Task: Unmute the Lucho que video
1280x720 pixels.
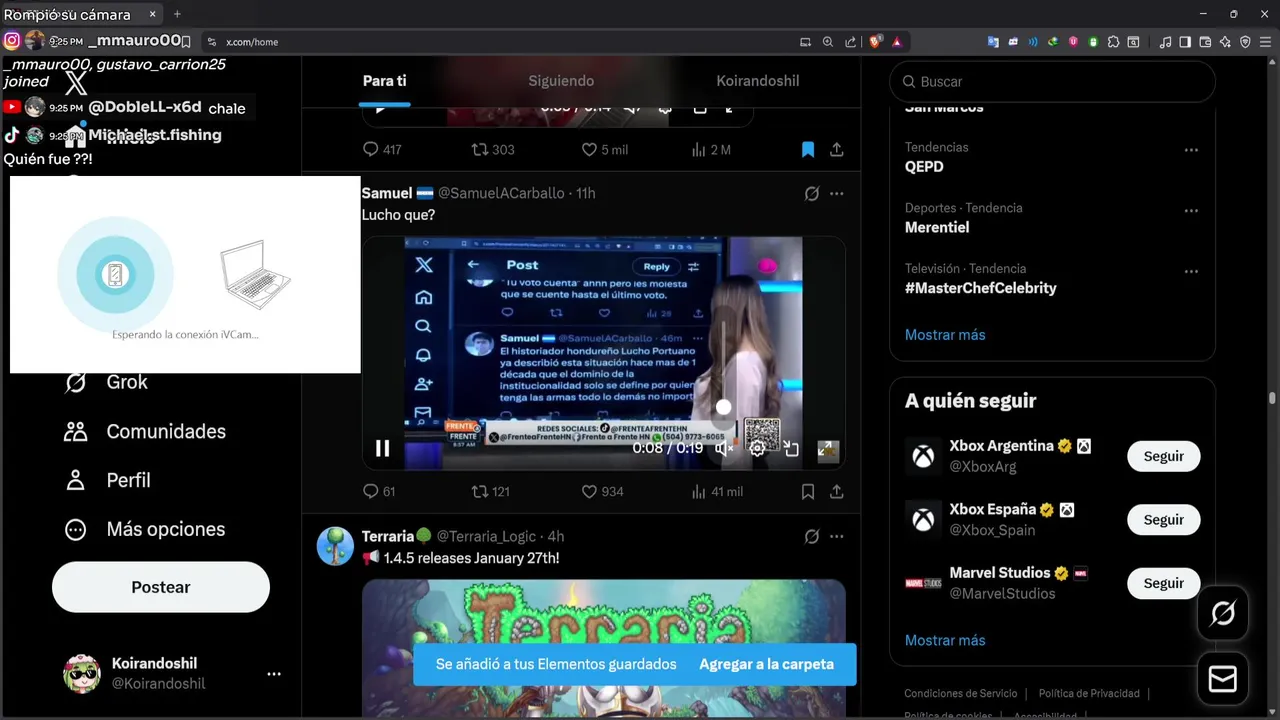Action: (x=724, y=449)
